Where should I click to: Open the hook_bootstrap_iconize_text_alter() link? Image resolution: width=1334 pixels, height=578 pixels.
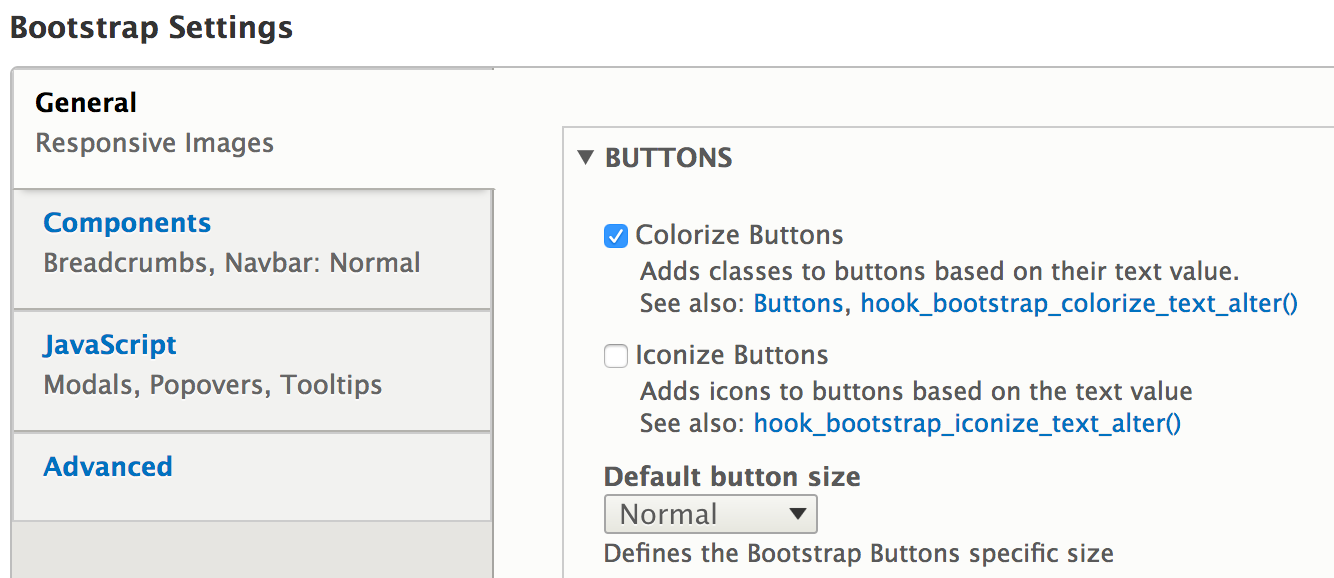967,423
